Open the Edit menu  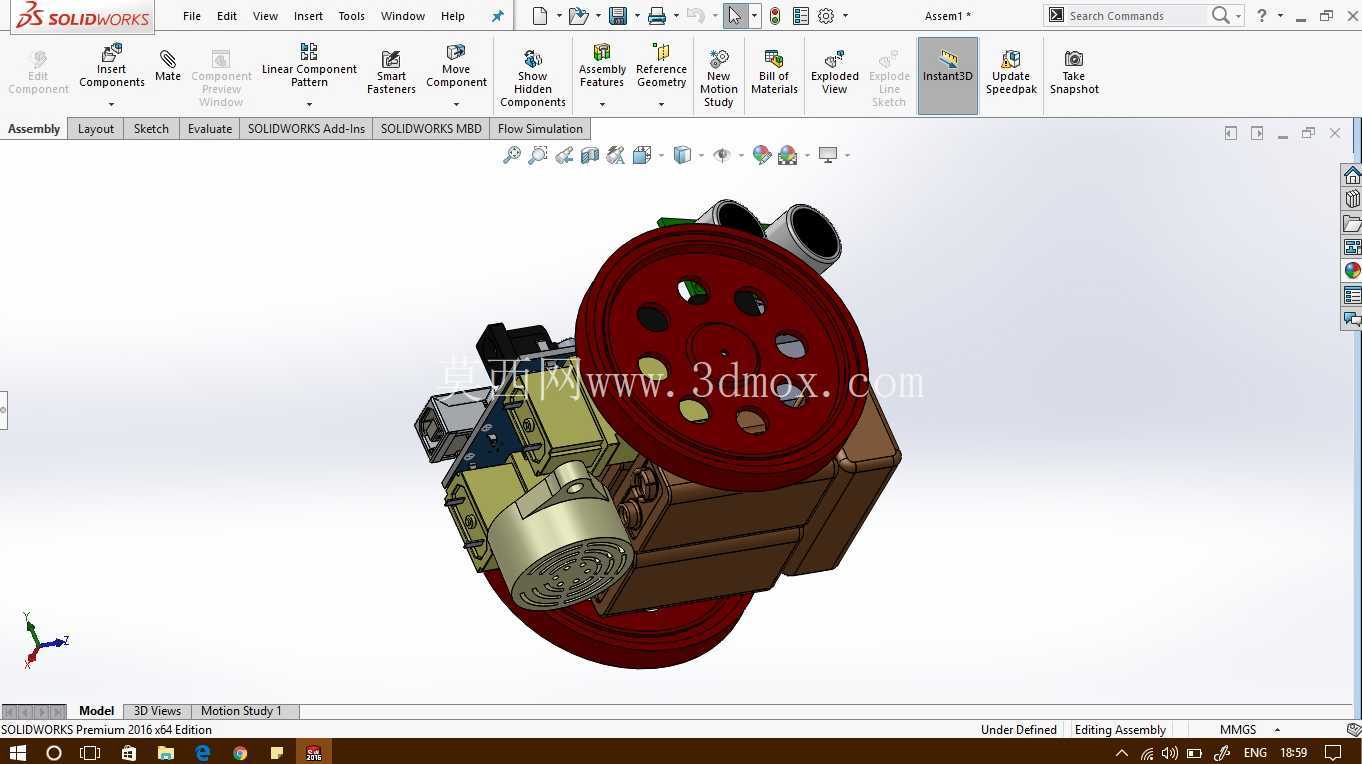pyautogui.click(x=227, y=16)
